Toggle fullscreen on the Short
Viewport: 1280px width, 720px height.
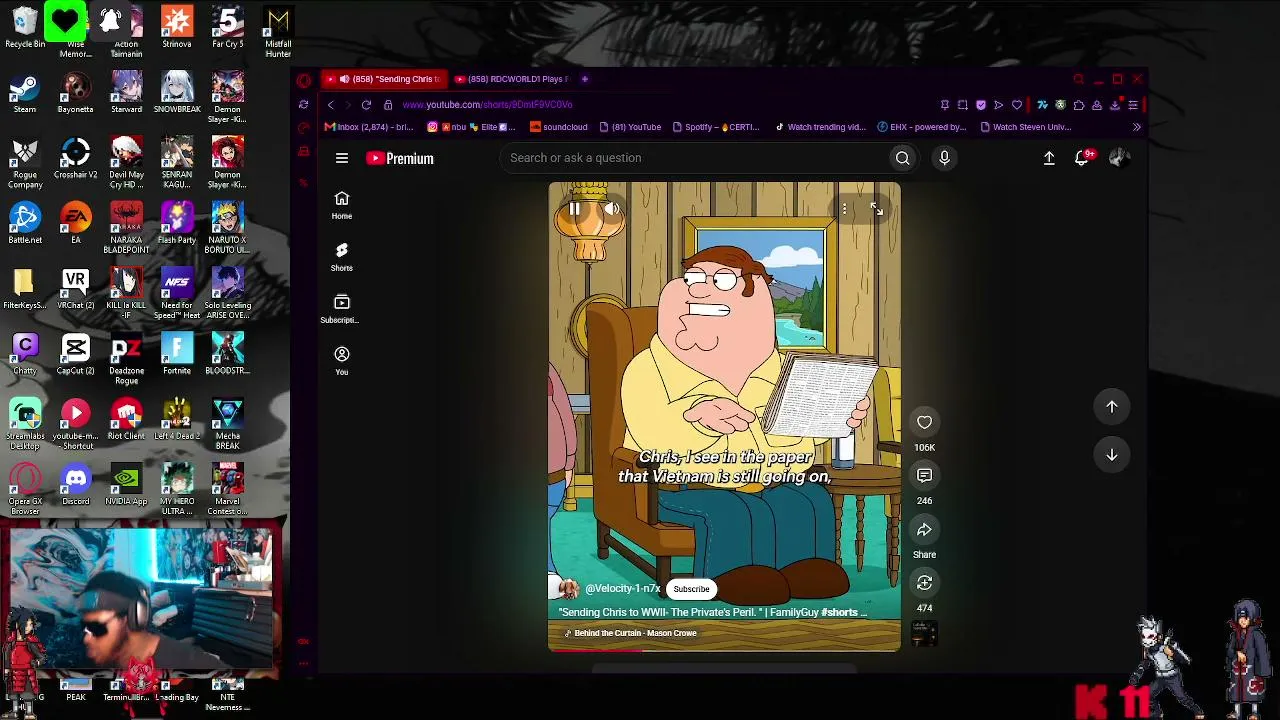point(877,209)
